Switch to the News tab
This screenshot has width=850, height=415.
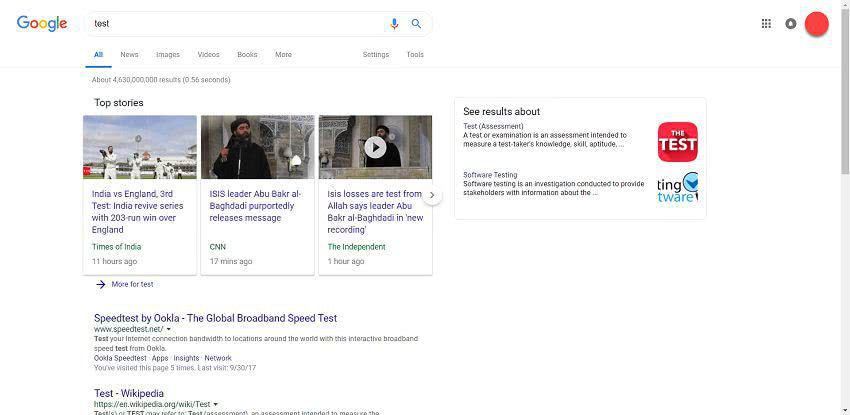[x=129, y=55]
